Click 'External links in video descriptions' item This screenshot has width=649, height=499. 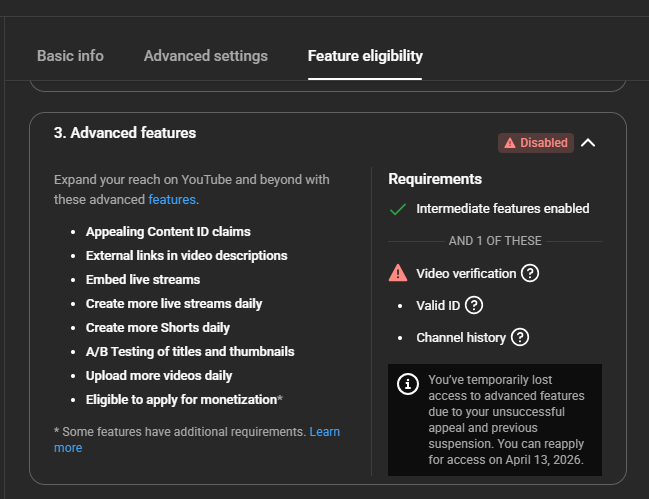coord(186,256)
